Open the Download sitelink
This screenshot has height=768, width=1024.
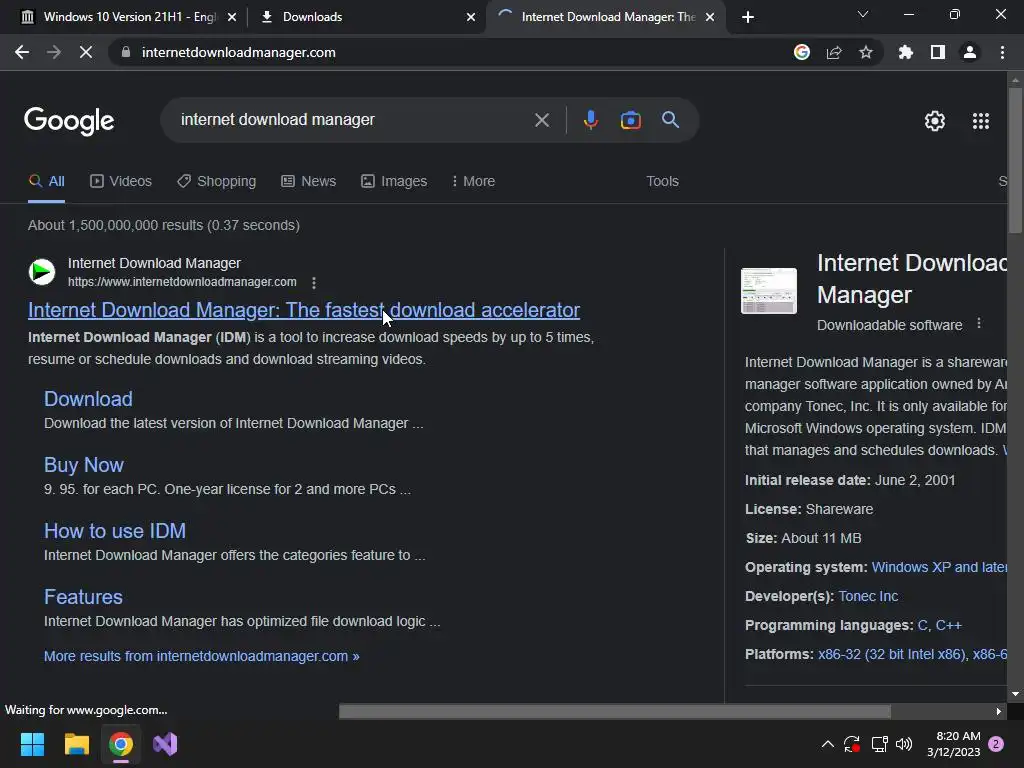coord(88,398)
